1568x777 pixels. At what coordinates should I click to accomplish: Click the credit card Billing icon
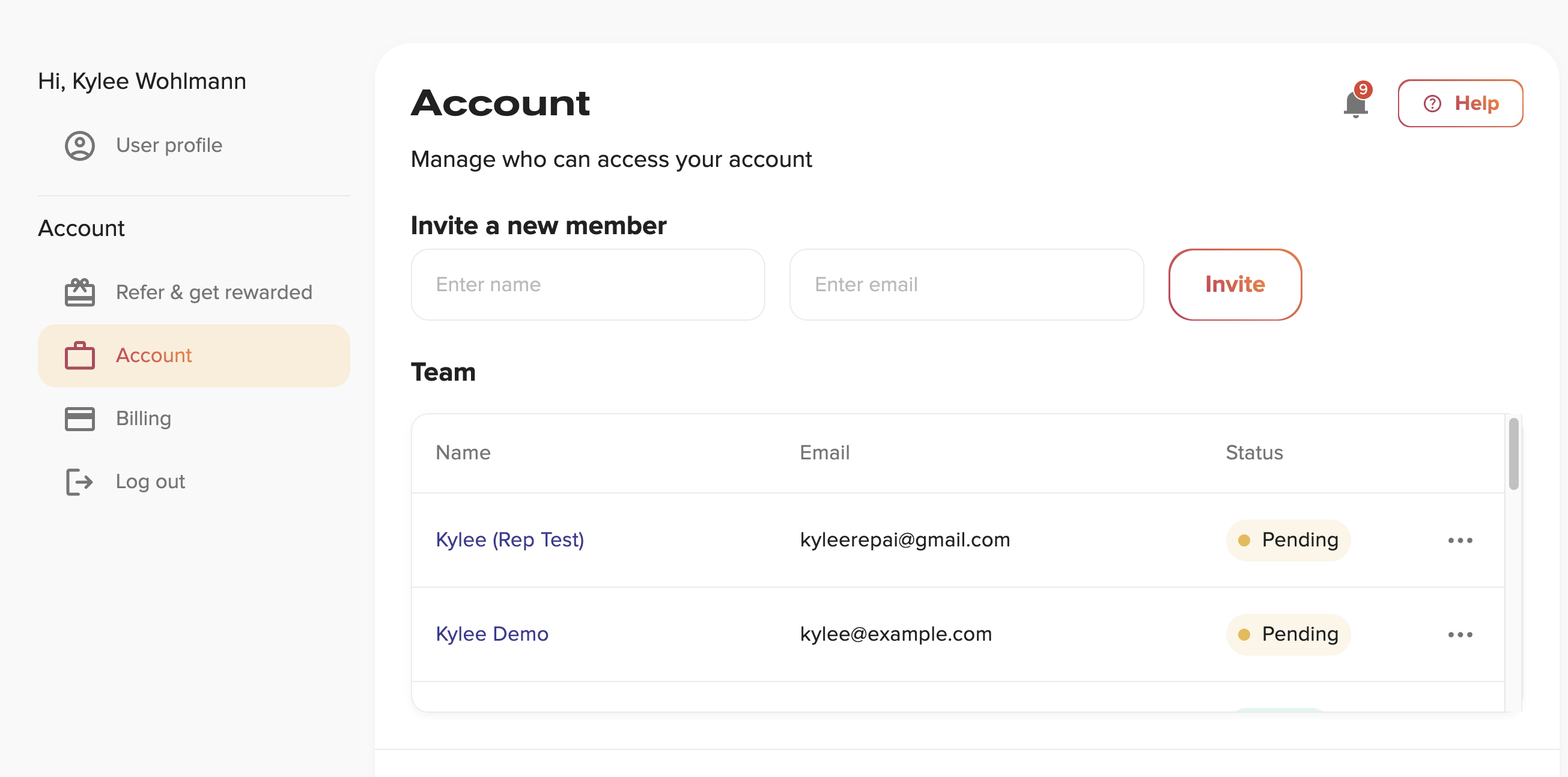click(80, 419)
